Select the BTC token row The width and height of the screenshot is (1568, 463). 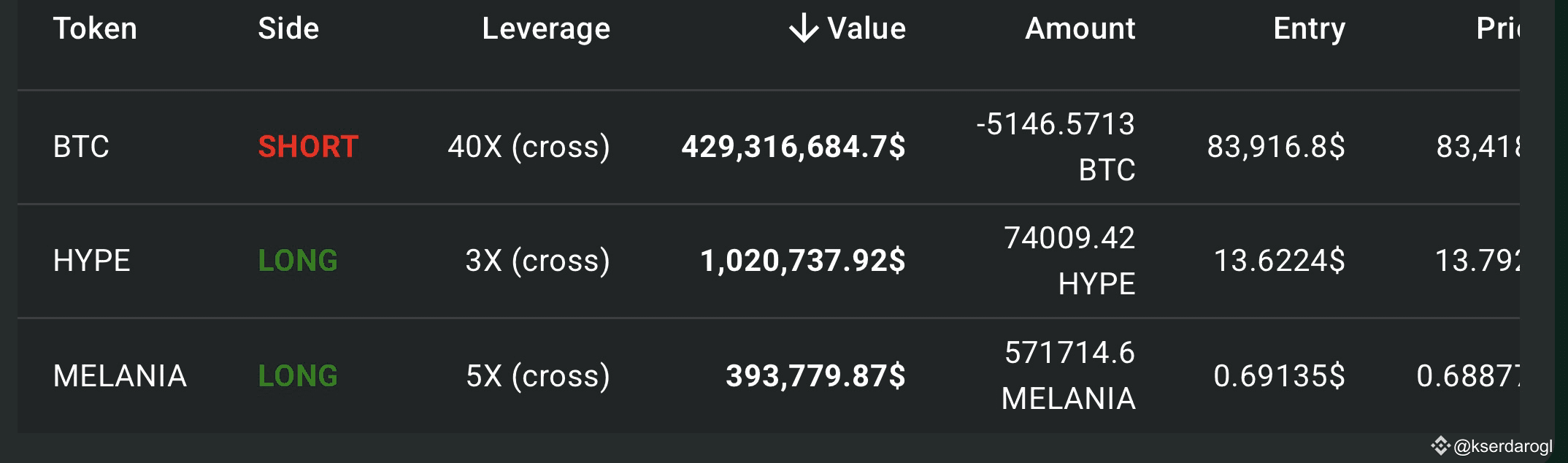[x=769, y=147]
